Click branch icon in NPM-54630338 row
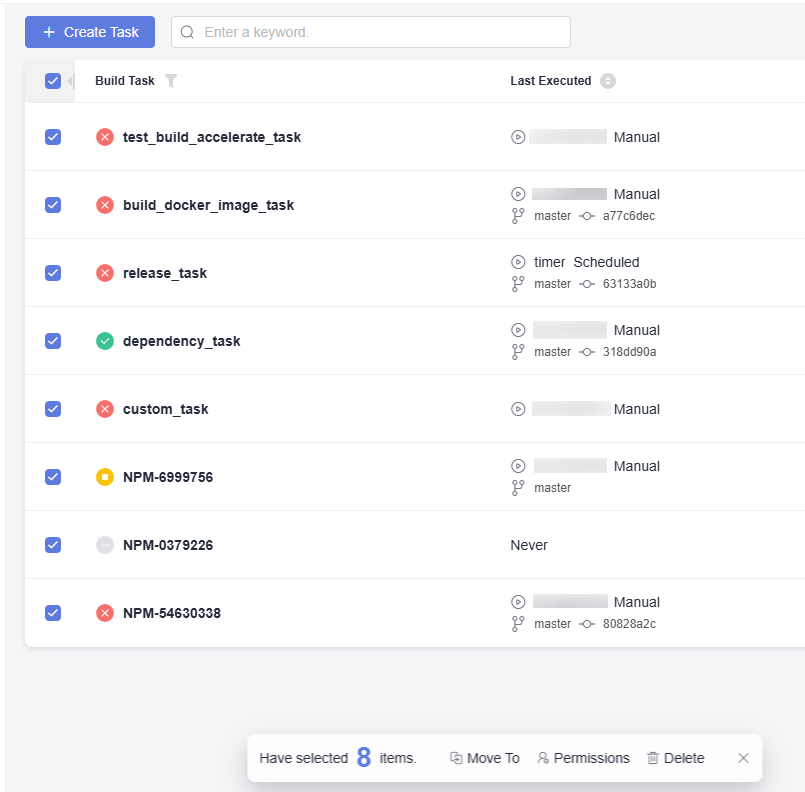805x792 pixels. [518, 624]
